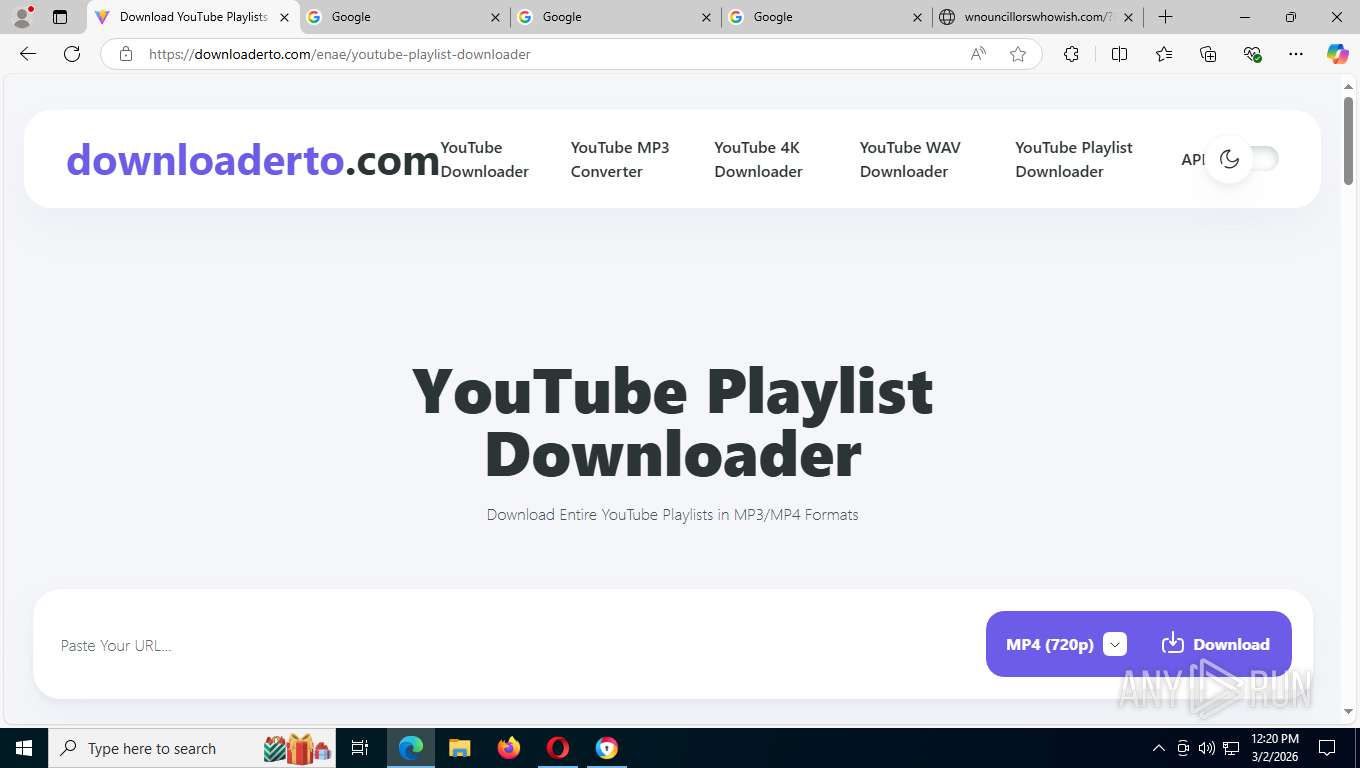This screenshot has height=768, width=1360.
Task: Open the volume control icon
Action: (1207, 748)
